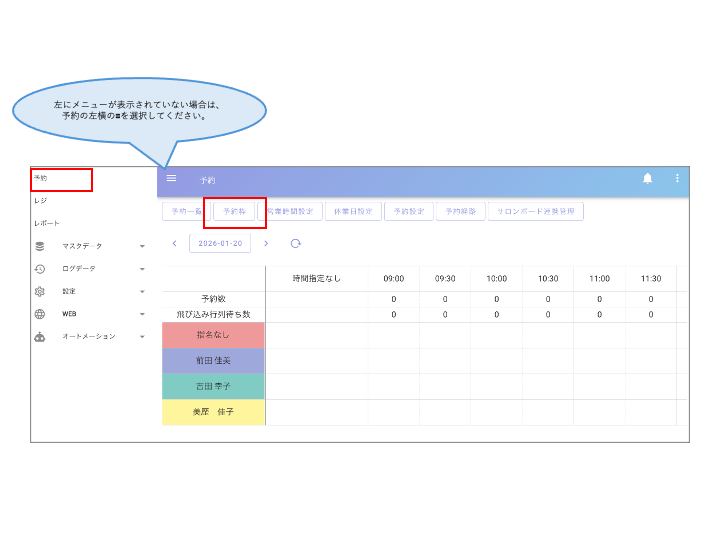Screen dimensions: 720x540
Task: Click the refresh icon next to the date
Action: coord(295,243)
